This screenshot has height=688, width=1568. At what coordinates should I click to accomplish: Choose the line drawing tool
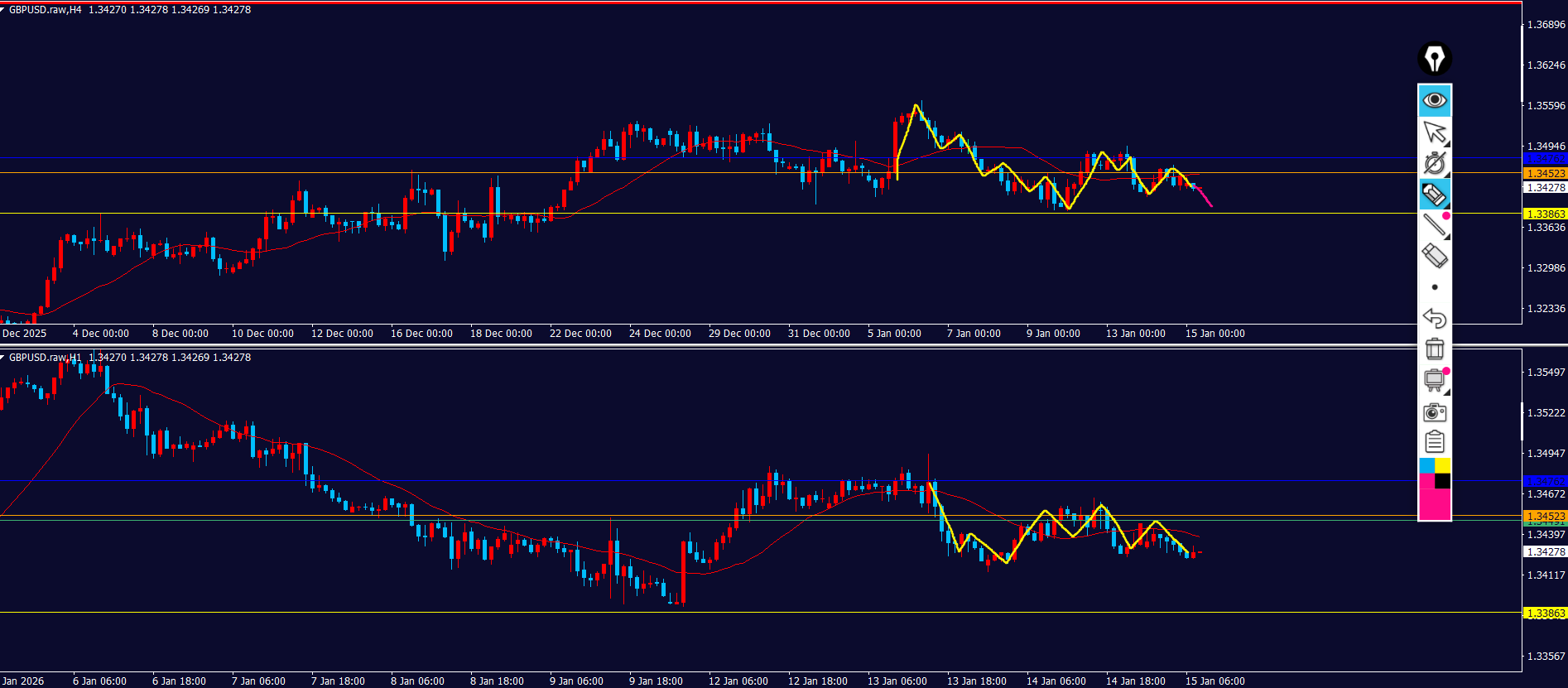point(1435,225)
